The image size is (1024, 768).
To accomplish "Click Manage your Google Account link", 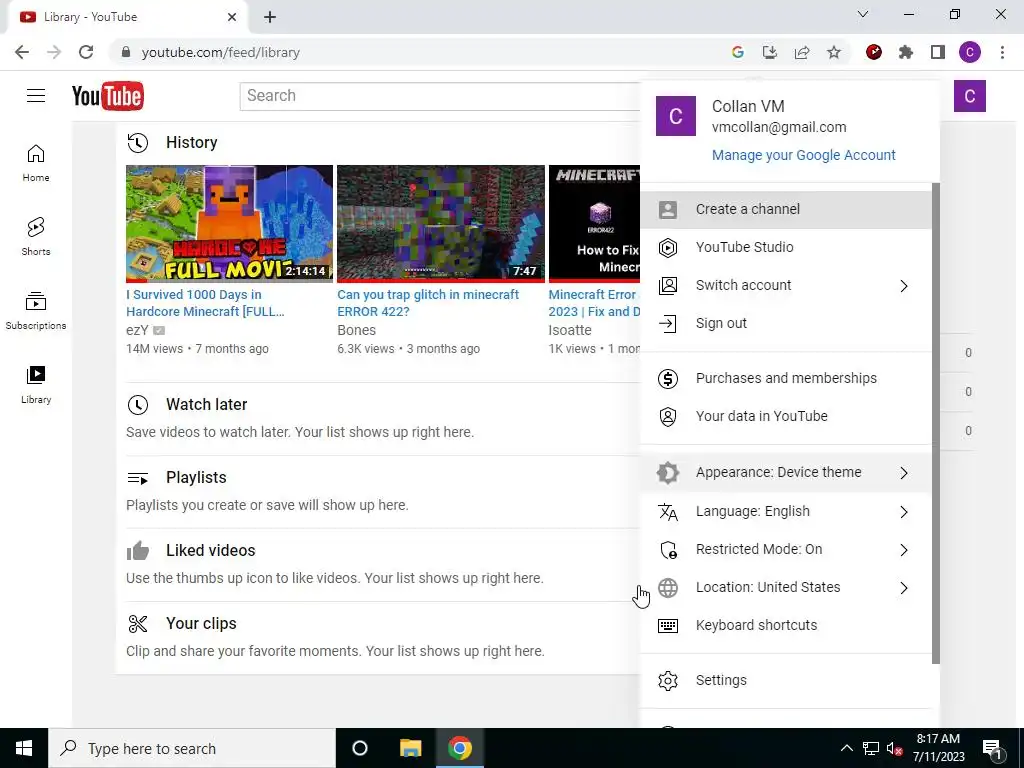I will [803, 155].
